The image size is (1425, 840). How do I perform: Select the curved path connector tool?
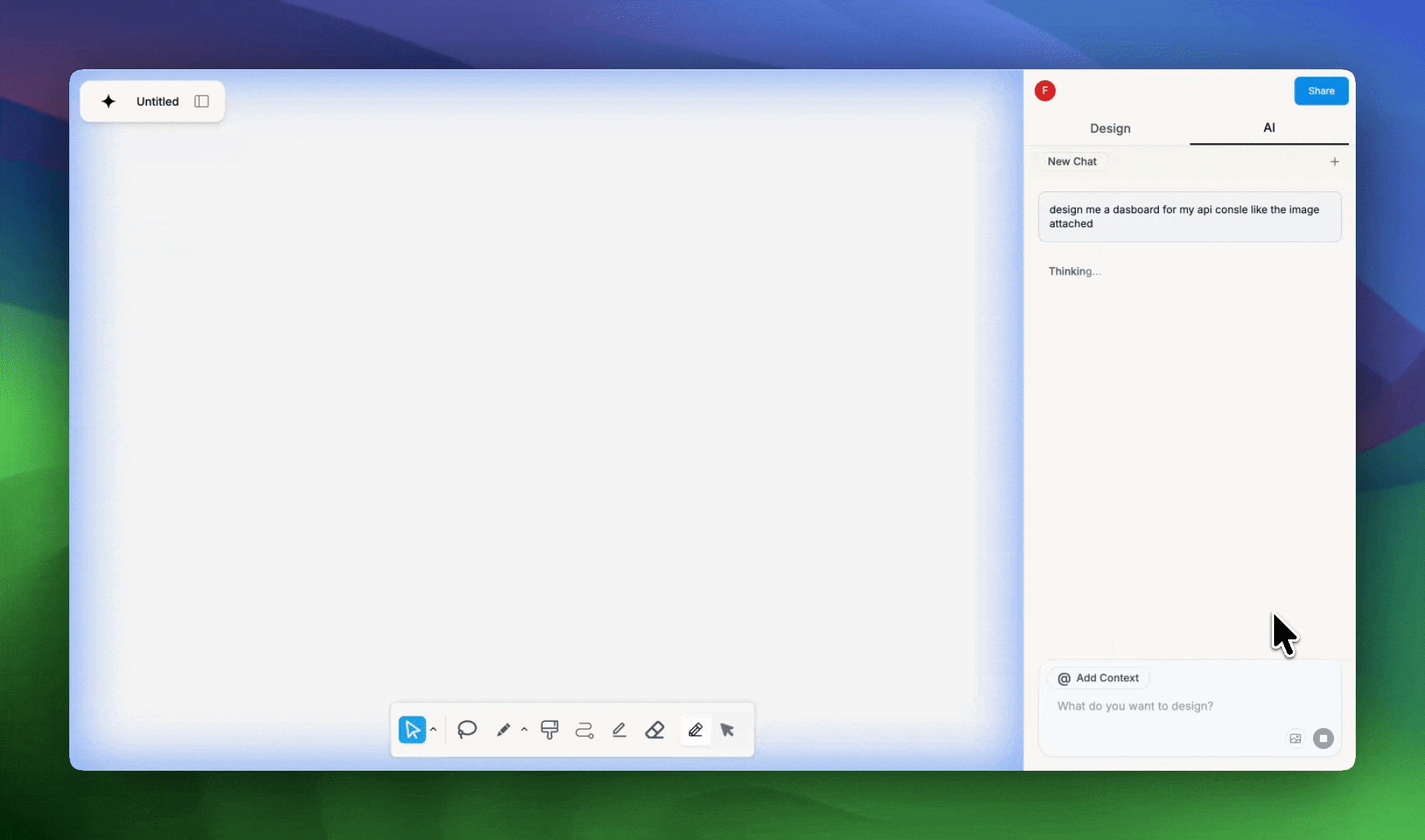(x=584, y=730)
